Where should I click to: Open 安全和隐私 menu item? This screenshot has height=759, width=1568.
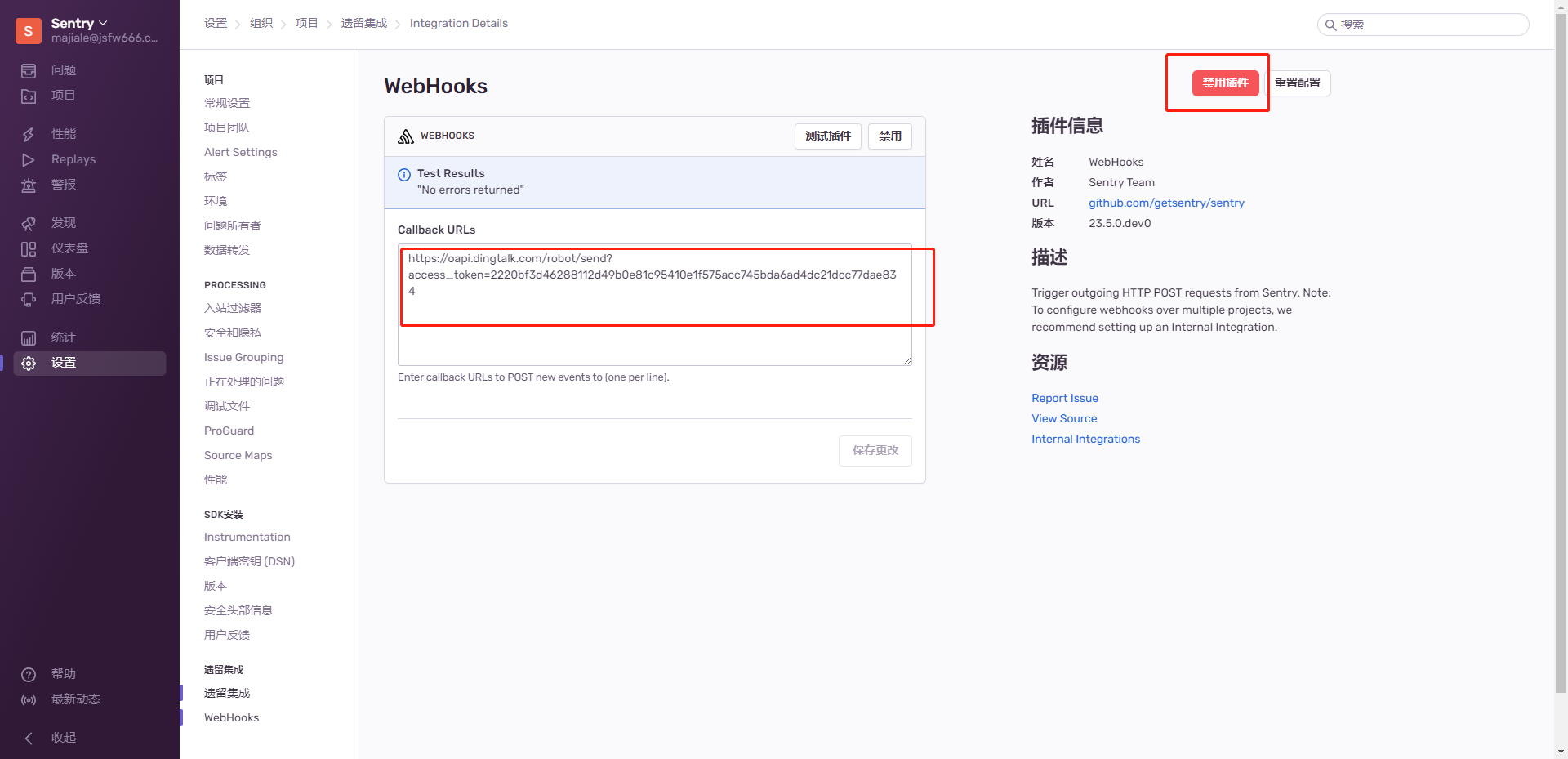click(233, 333)
